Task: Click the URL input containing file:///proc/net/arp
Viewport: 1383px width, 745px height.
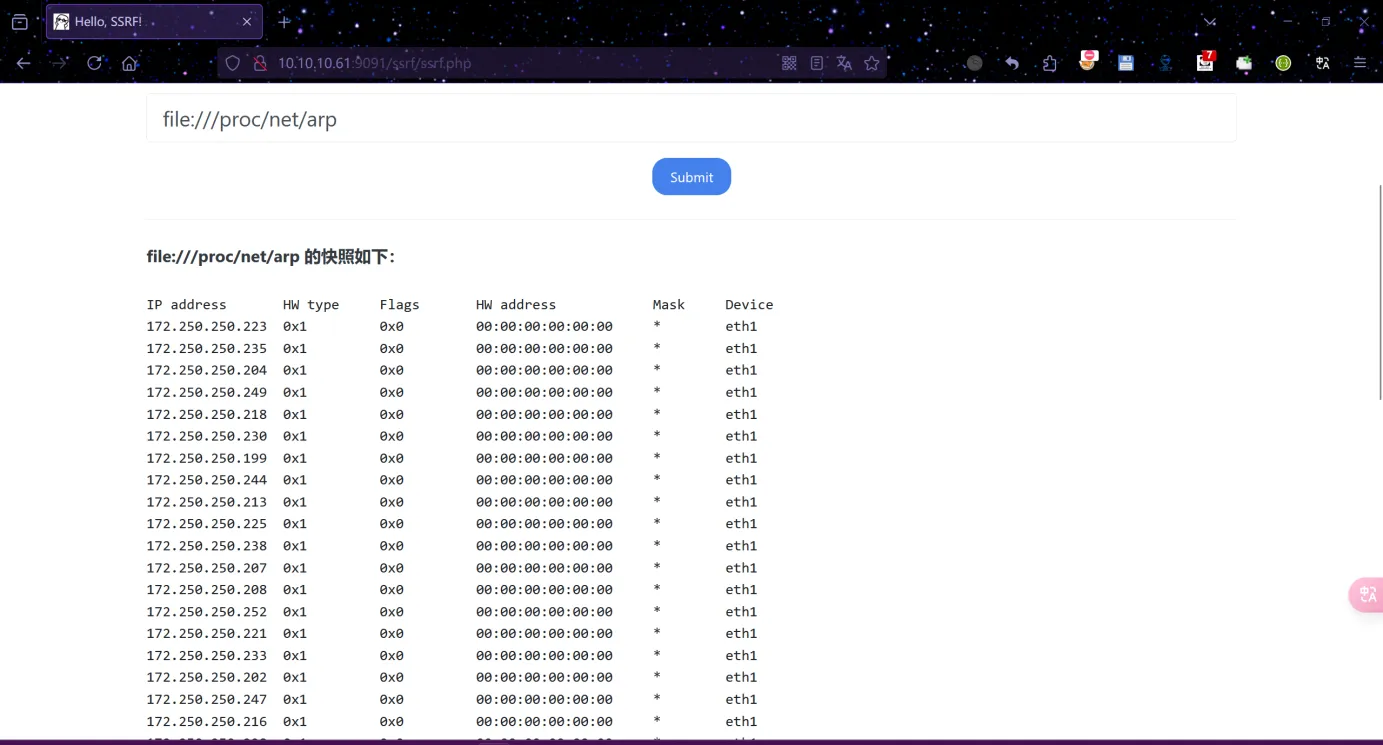Action: pyautogui.click(x=691, y=119)
